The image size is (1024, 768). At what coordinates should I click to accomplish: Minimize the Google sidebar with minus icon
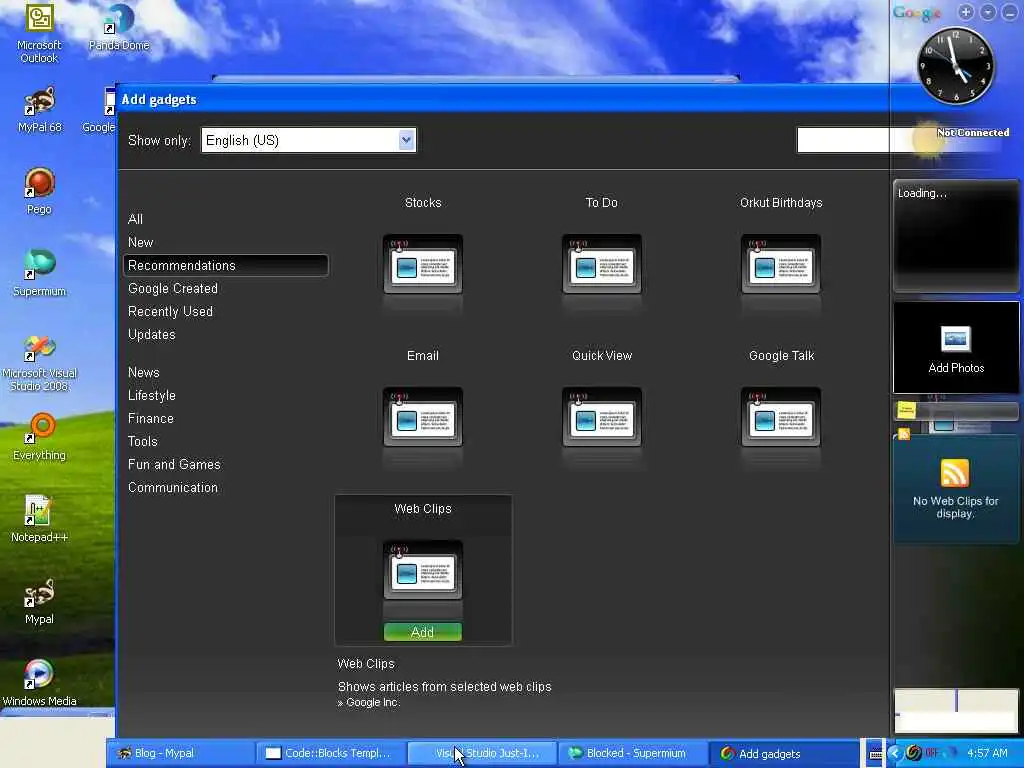click(x=1010, y=12)
